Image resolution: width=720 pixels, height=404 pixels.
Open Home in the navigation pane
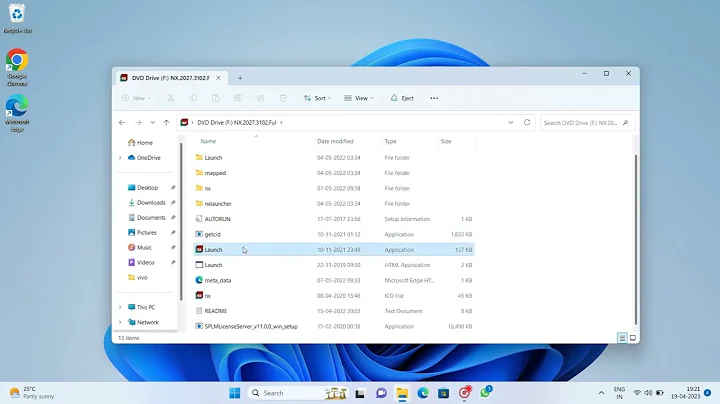pos(141,143)
